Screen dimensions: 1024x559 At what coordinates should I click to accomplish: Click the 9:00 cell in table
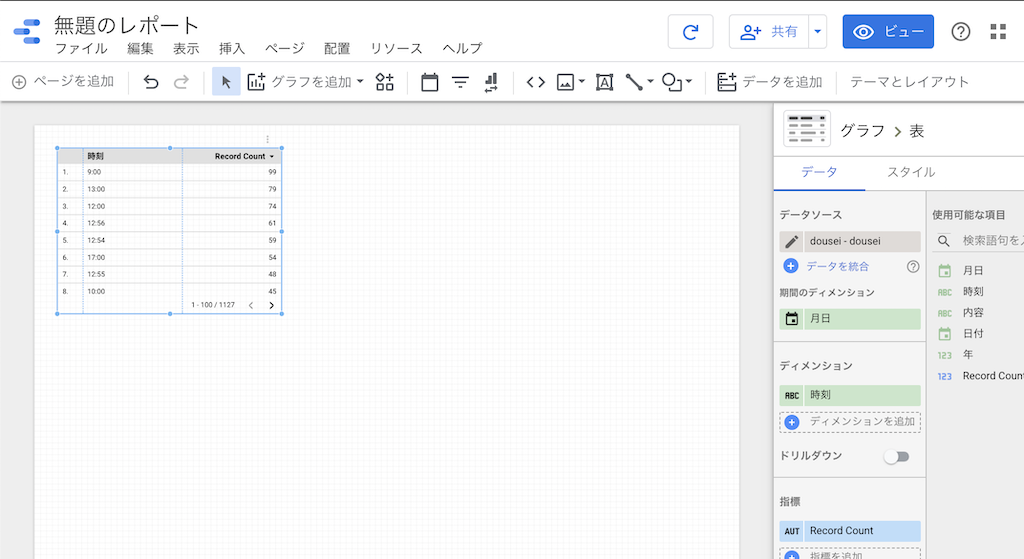point(94,172)
